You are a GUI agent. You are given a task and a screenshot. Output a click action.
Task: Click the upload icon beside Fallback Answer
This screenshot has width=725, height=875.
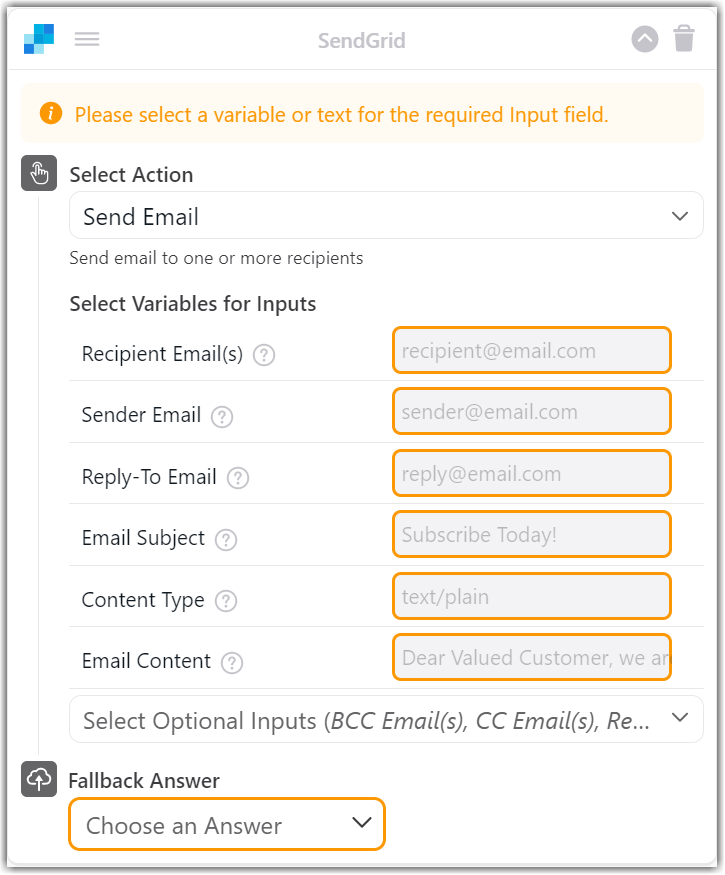pos(38,780)
